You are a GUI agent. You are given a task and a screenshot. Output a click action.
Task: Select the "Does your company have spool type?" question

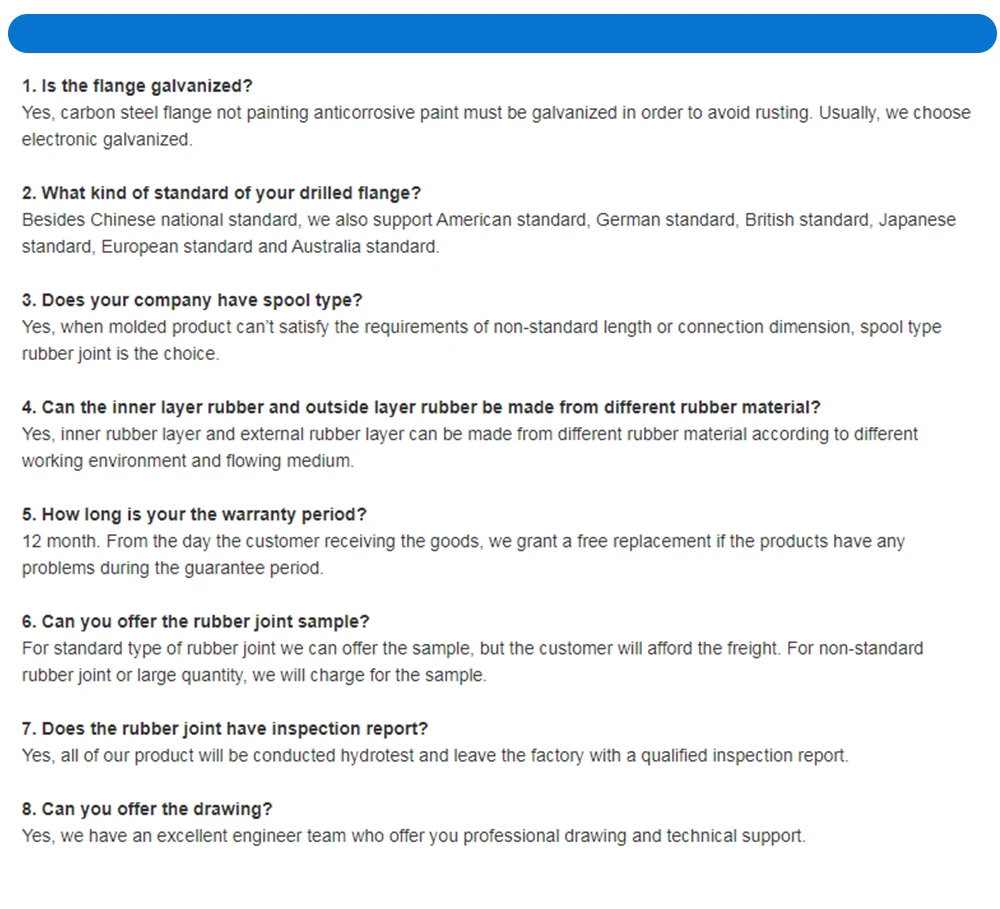point(192,300)
